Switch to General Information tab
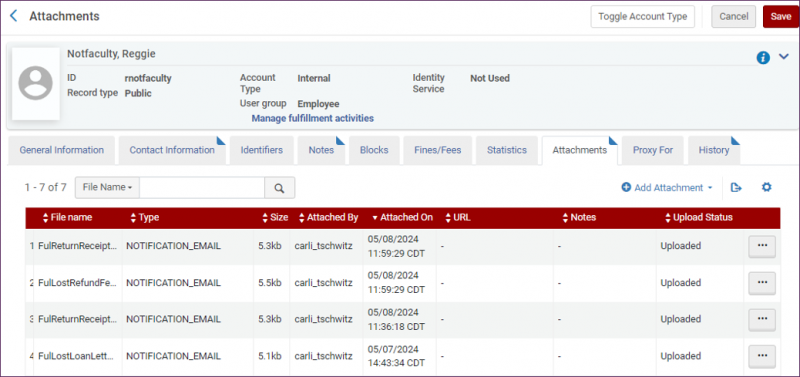The height and width of the screenshot is (377, 800). tap(61, 150)
